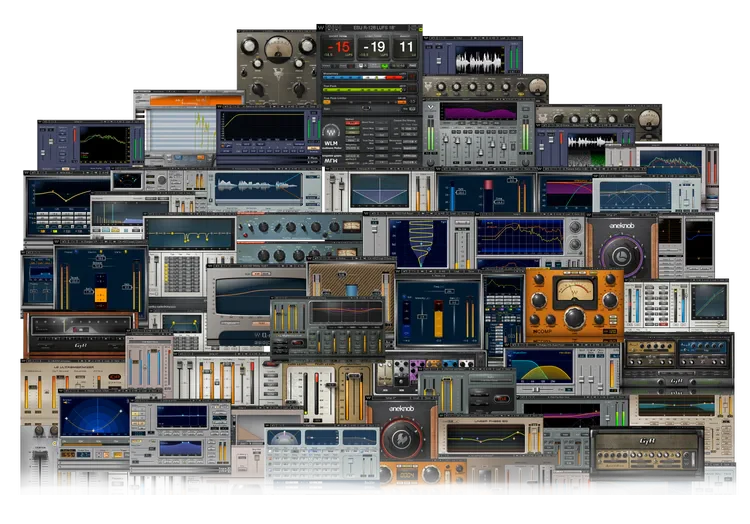Click the yellow and blue EQ curve display
This screenshot has height=524, width=750.
click(538, 367)
